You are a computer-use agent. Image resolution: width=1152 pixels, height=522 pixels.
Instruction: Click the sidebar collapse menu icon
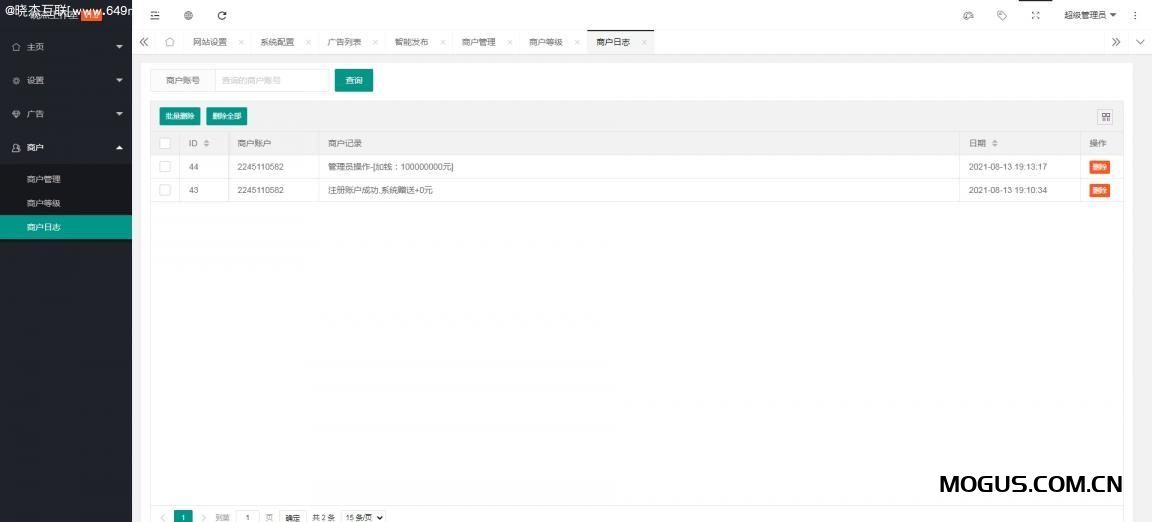[155, 15]
